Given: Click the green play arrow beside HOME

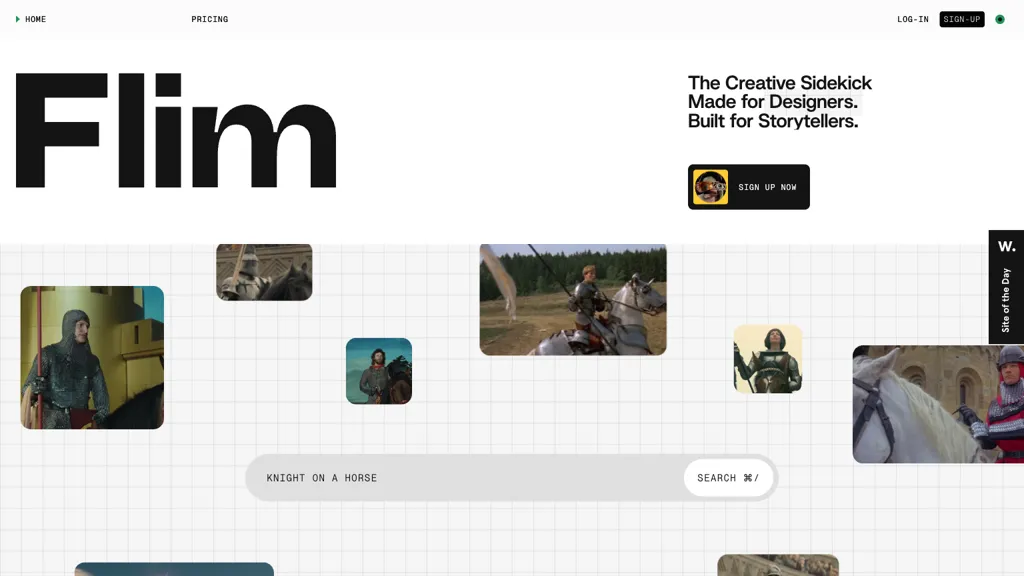Looking at the screenshot, I should [18, 19].
